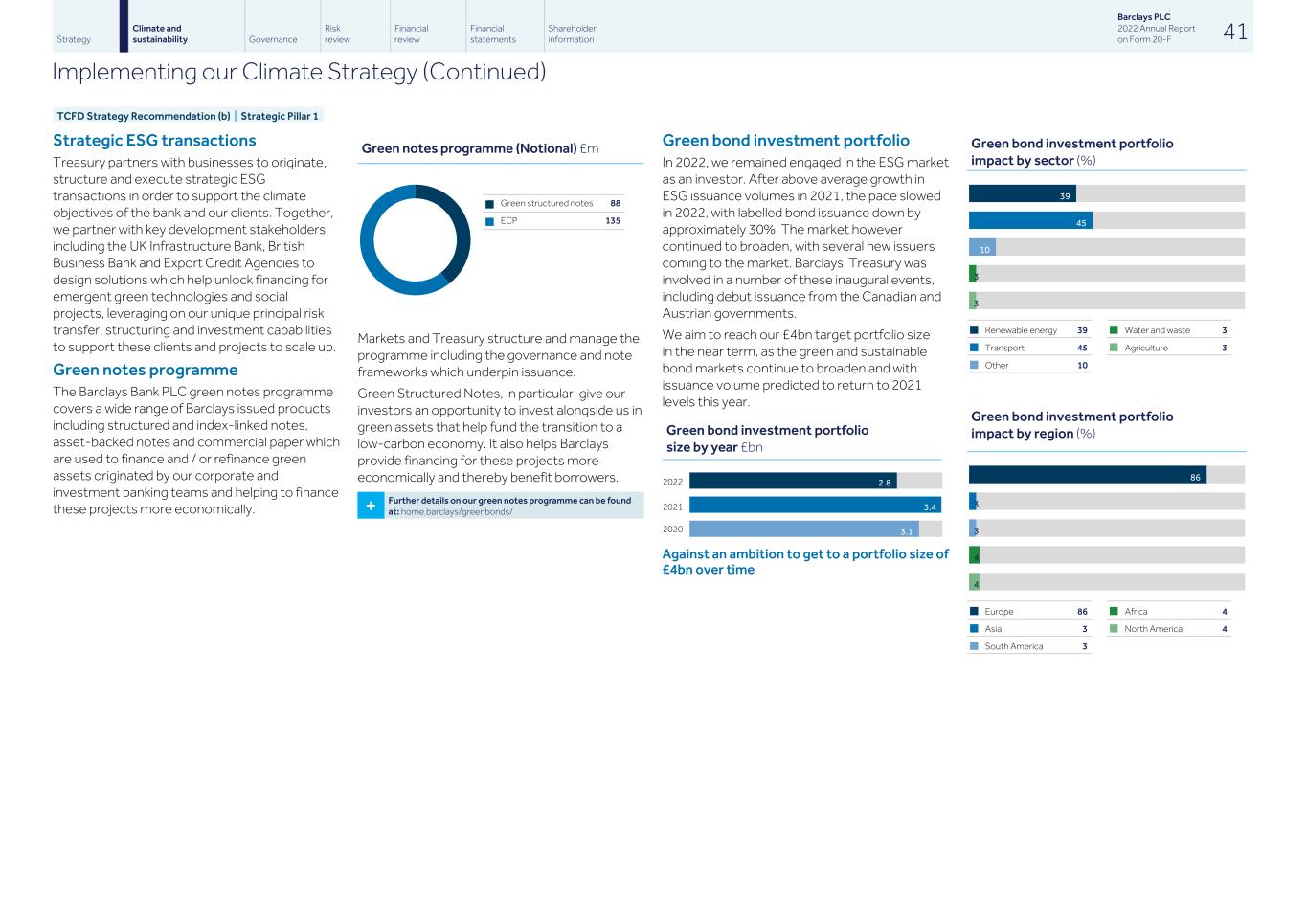Image resolution: width=1307 pixels, height=924 pixels.
Task: Select the Renewable energy legend swatch
Action: point(974,330)
